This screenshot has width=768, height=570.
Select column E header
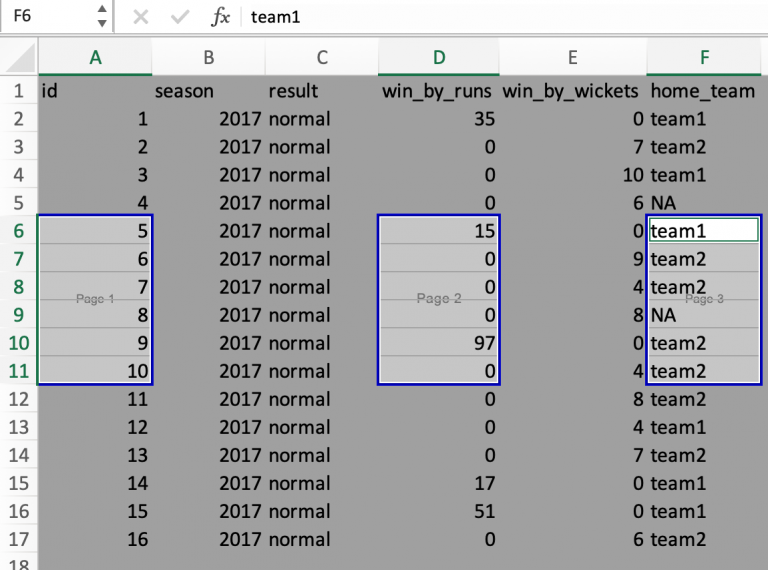coord(573,58)
